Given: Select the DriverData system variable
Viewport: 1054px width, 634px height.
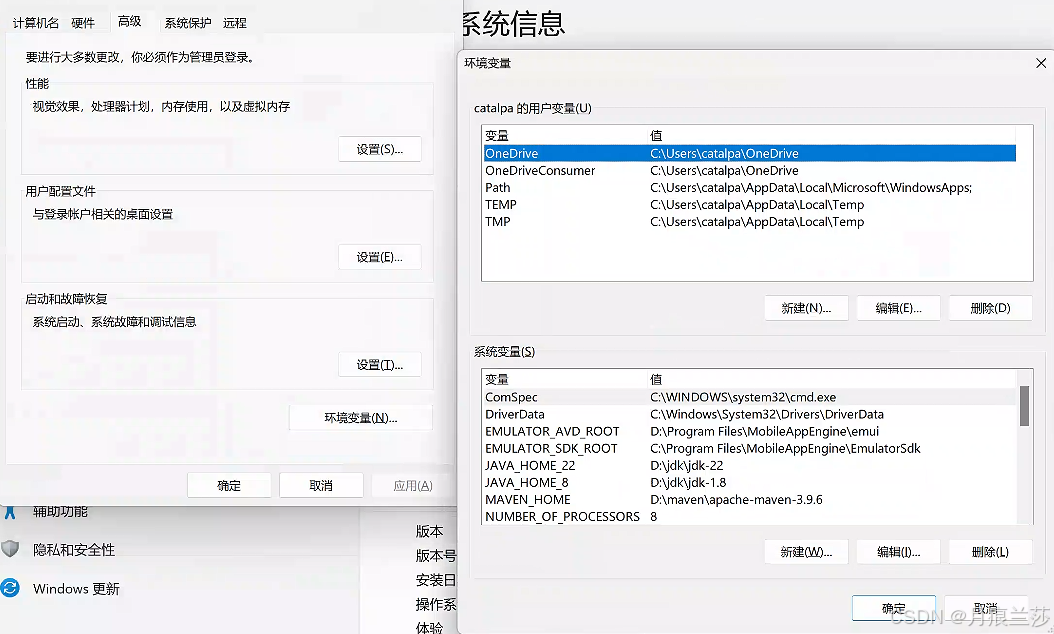Looking at the screenshot, I should (x=749, y=414).
